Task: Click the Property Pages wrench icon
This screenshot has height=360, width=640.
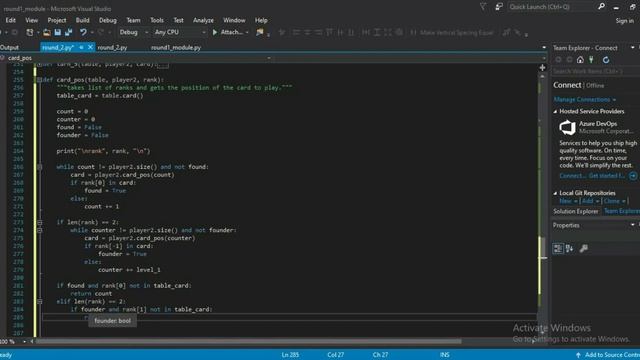Action: (584, 249)
